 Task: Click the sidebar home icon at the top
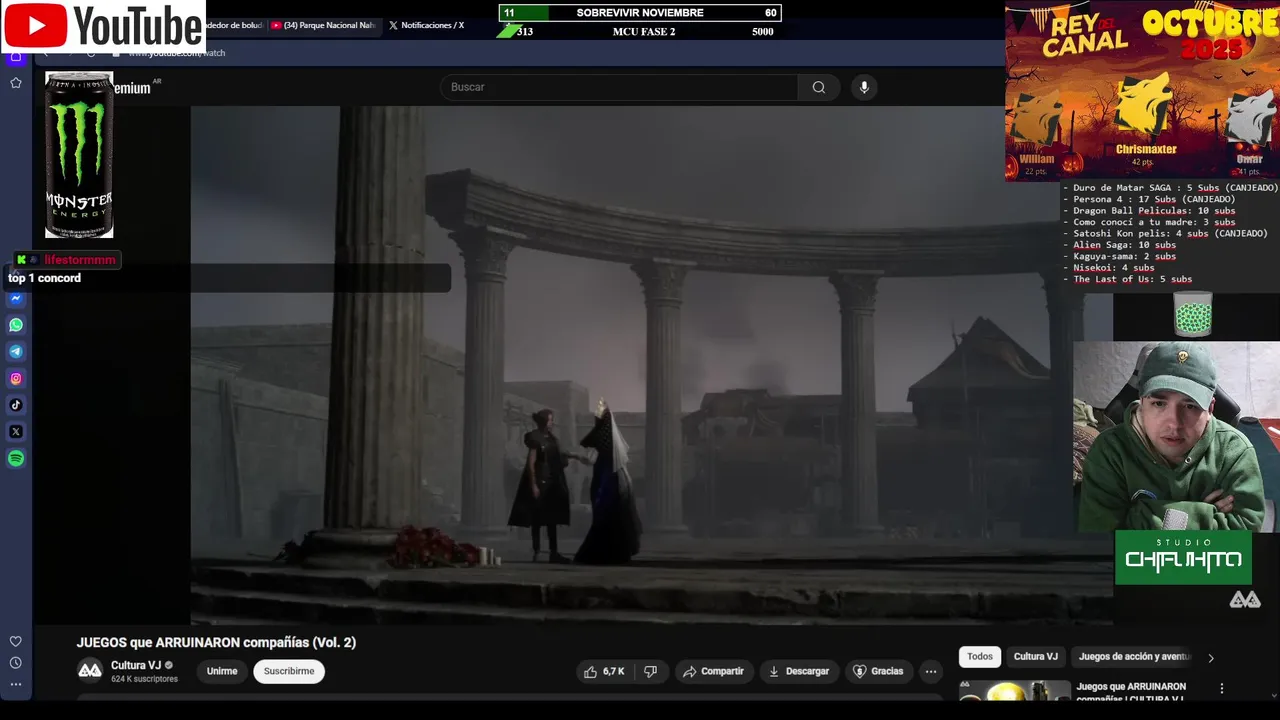click(x=16, y=56)
